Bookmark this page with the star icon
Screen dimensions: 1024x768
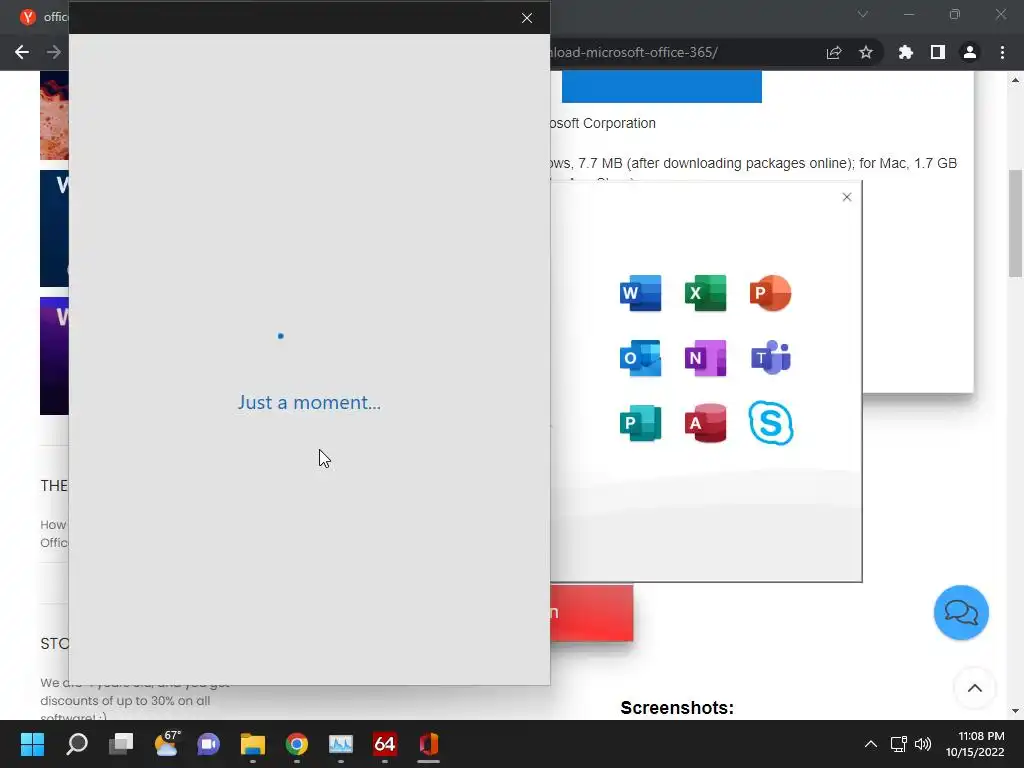866,52
